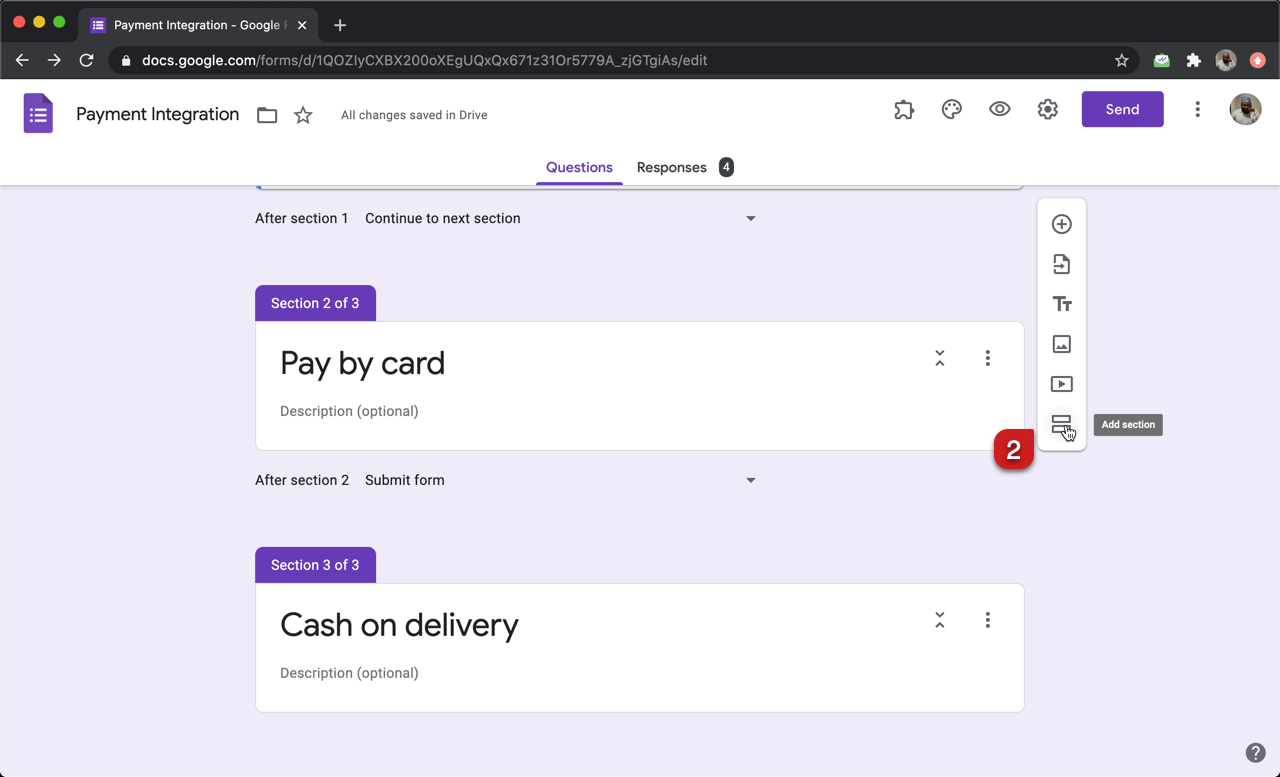This screenshot has width=1280, height=777.
Task: Switch to the Responses tab
Action: click(x=672, y=167)
